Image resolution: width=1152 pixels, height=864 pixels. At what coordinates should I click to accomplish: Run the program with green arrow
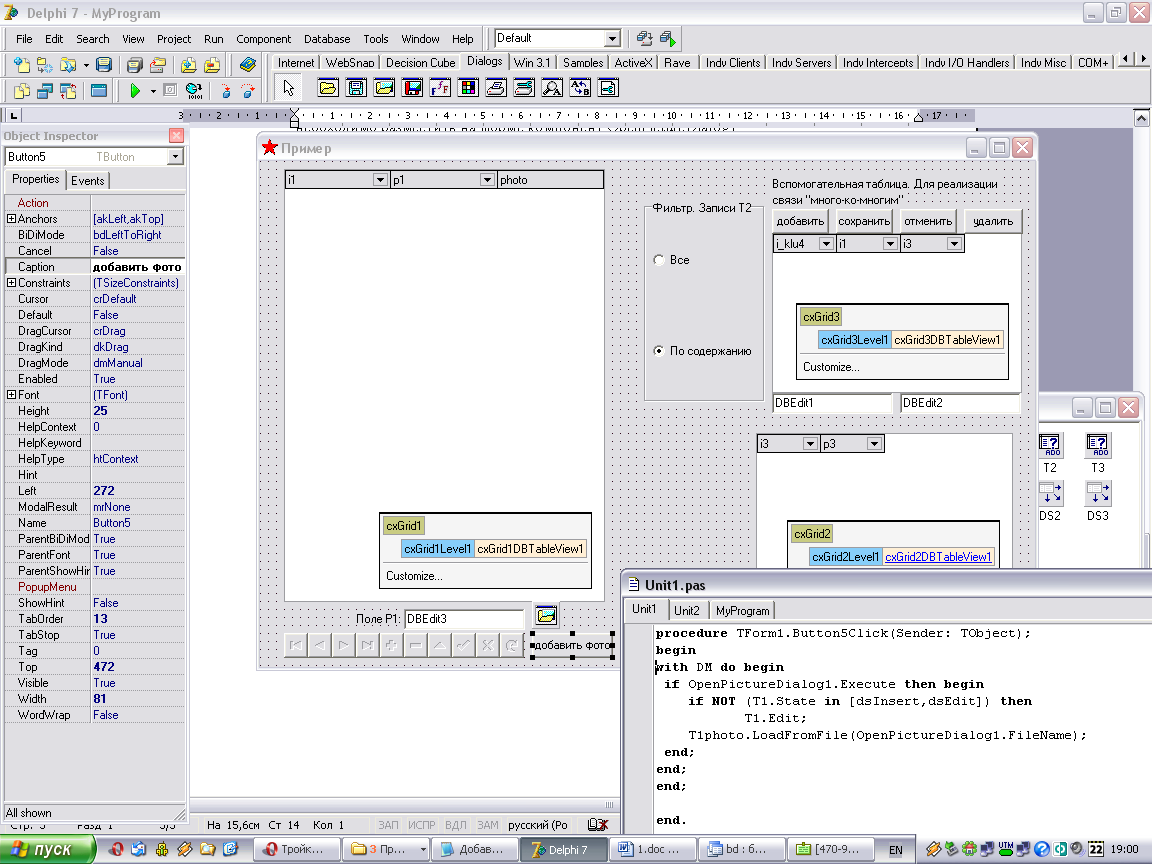(x=135, y=90)
